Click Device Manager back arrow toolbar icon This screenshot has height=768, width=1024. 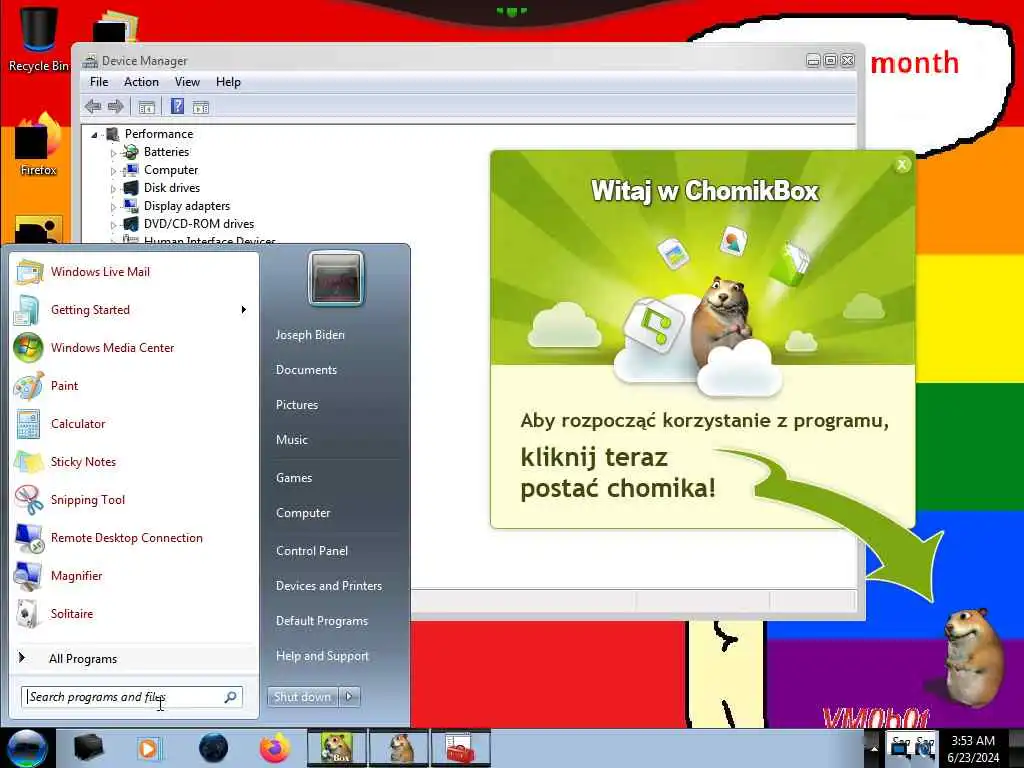93,106
